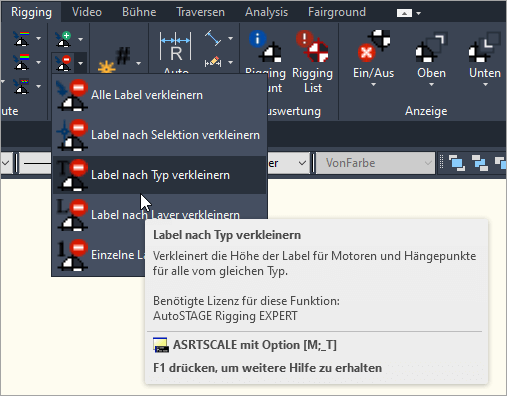Click the Anzeige panel title
This screenshot has height=396, width=507.
pos(426,111)
